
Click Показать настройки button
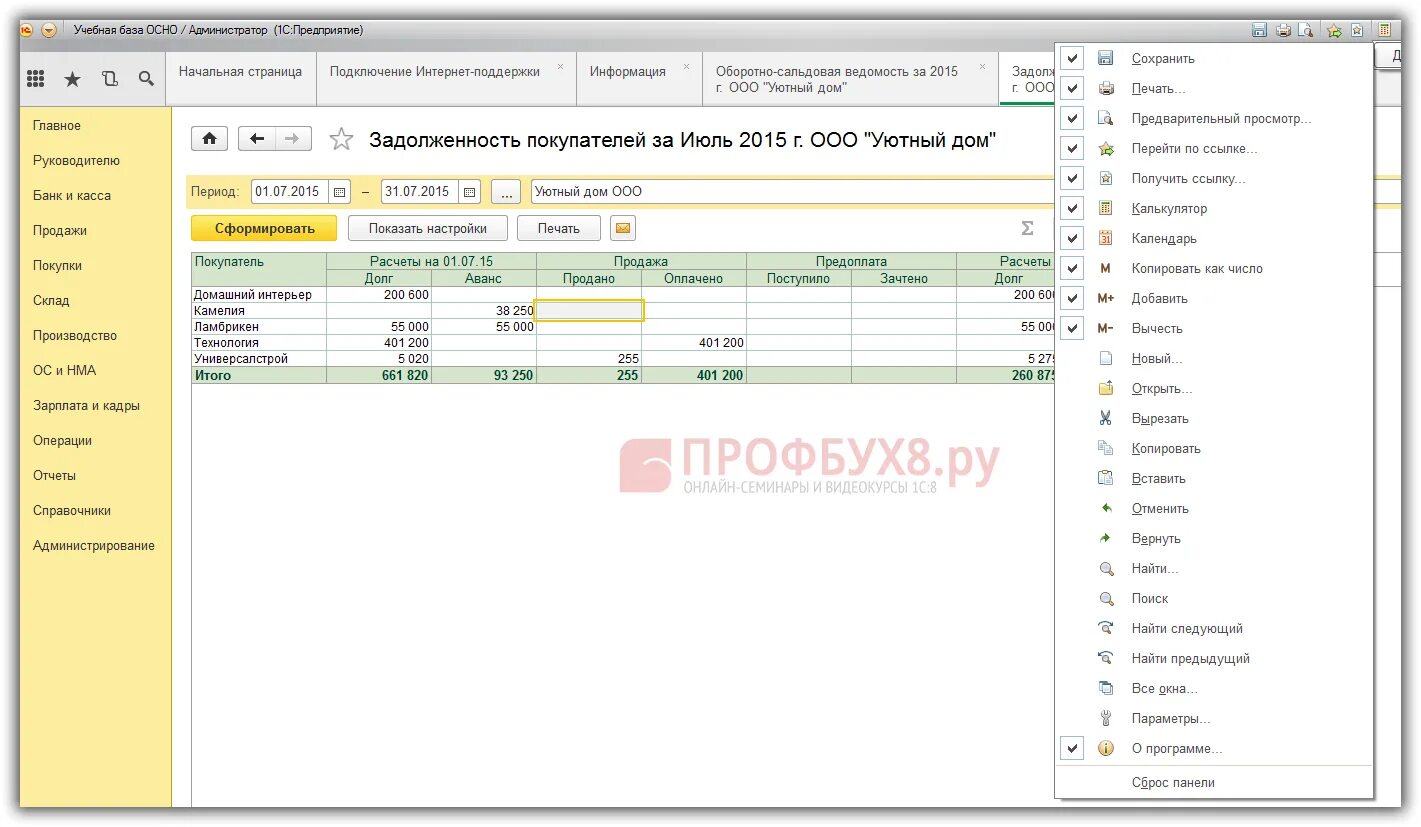click(428, 228)
